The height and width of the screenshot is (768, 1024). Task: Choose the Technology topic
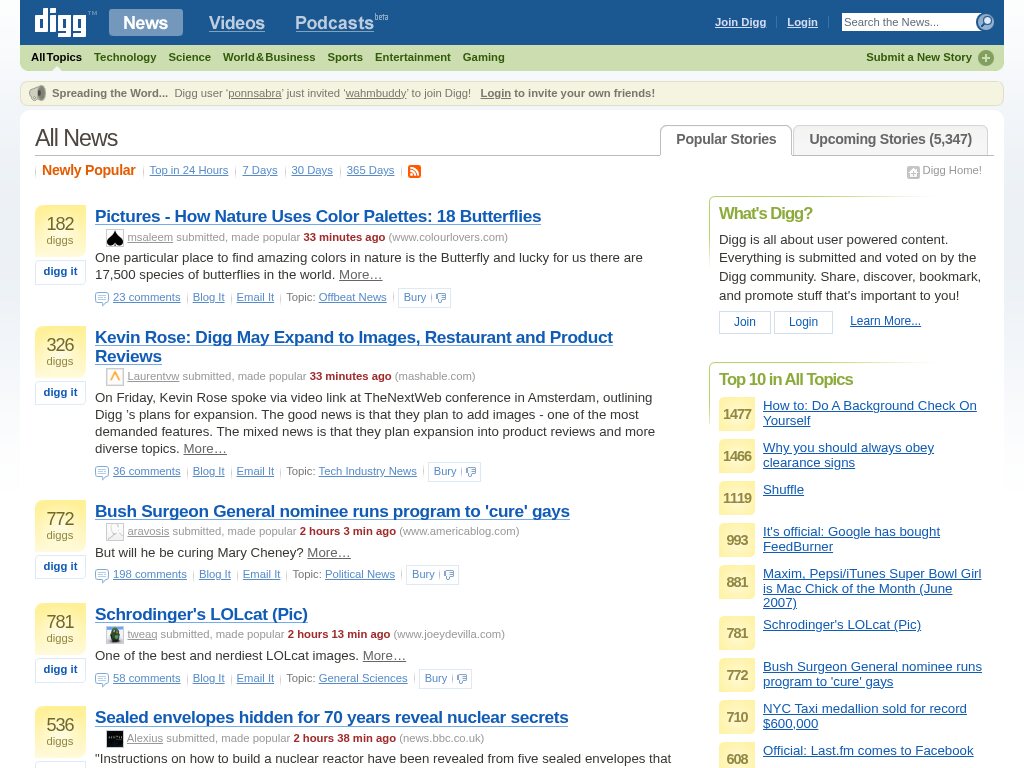(x=125, y=57)
